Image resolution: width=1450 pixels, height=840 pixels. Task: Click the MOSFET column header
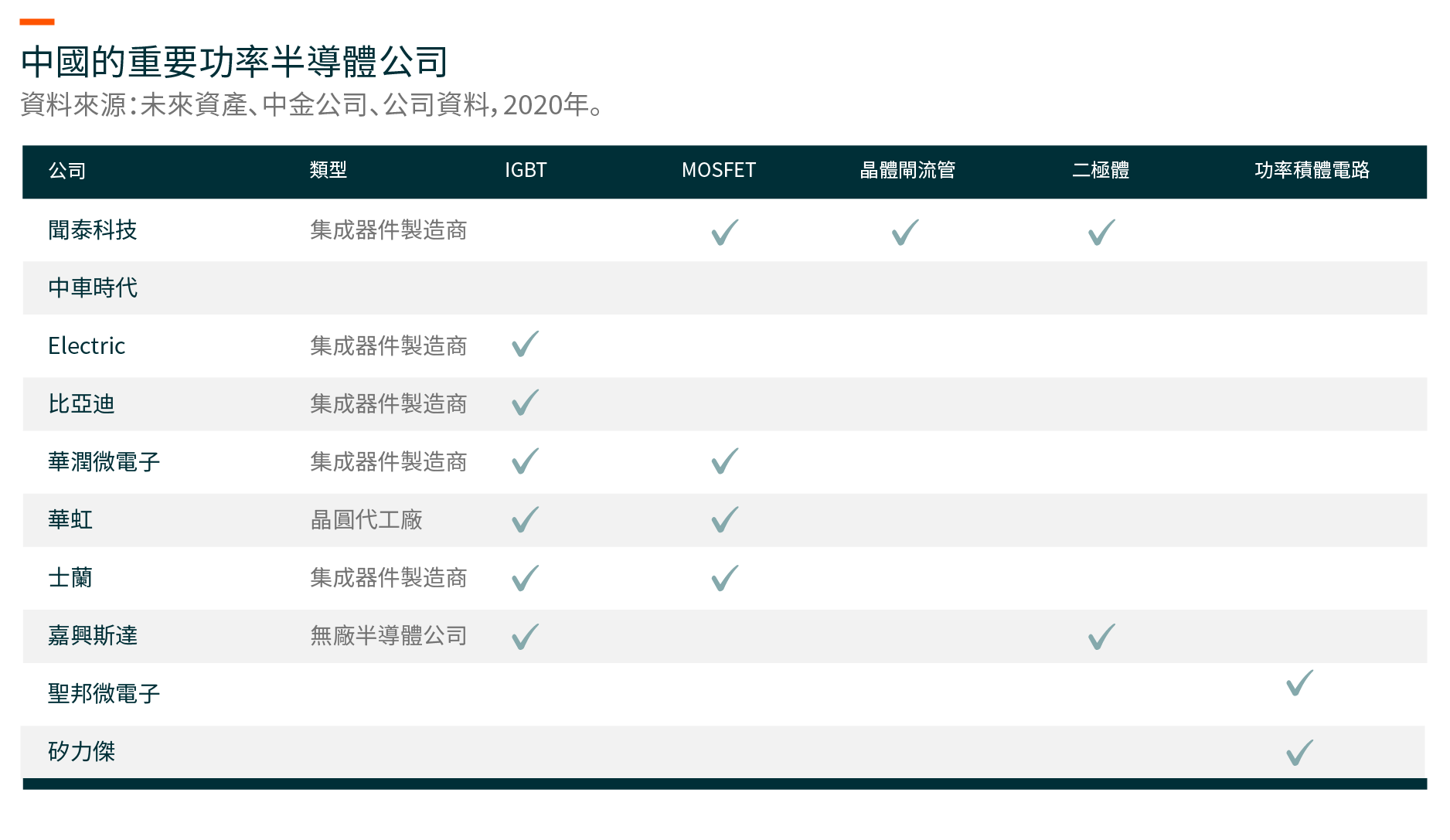(x=719, y=170)
